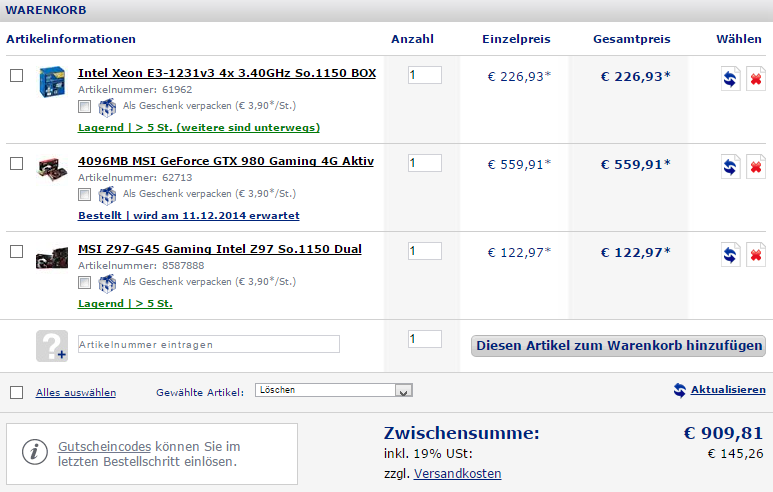
Task: Focus quantity field for GTX 980
Action: pos(424,163)
